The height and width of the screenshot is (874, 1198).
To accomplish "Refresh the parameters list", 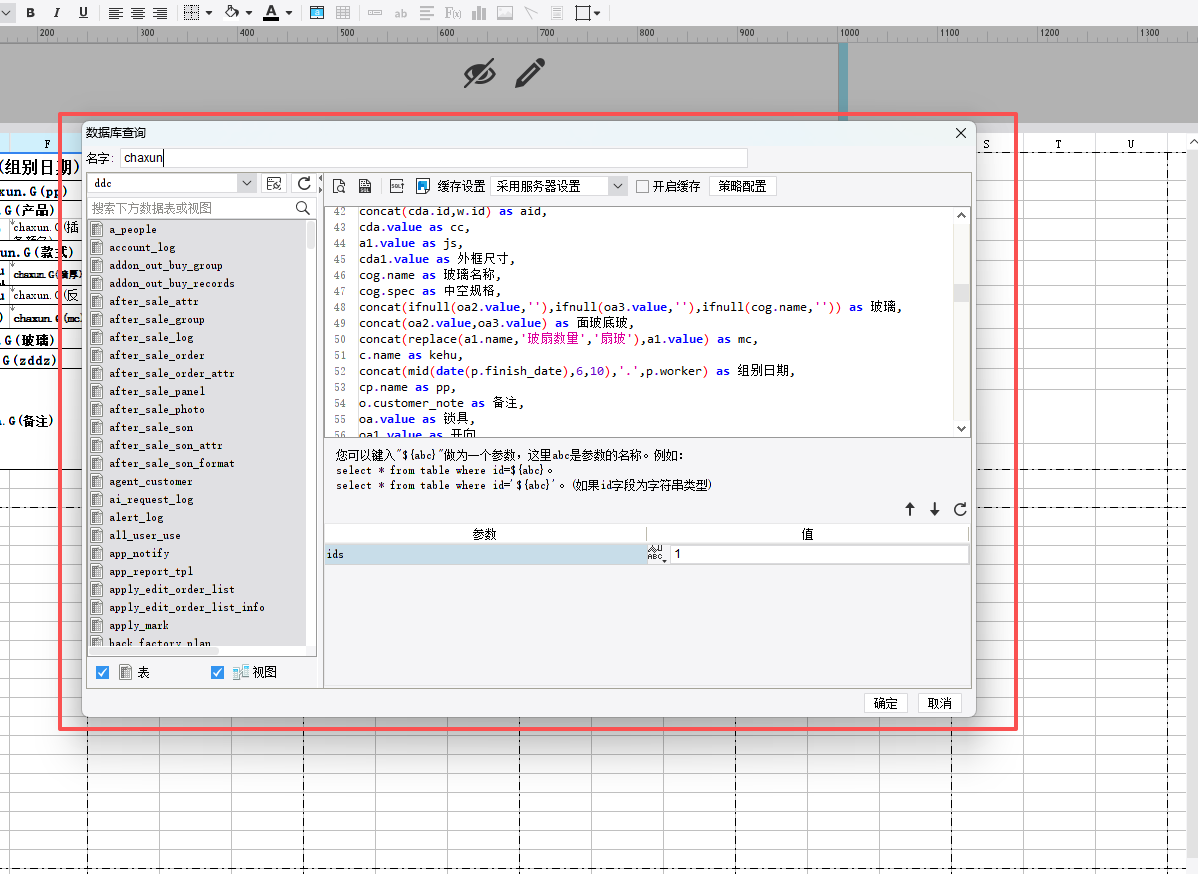I will coord(960,509).
